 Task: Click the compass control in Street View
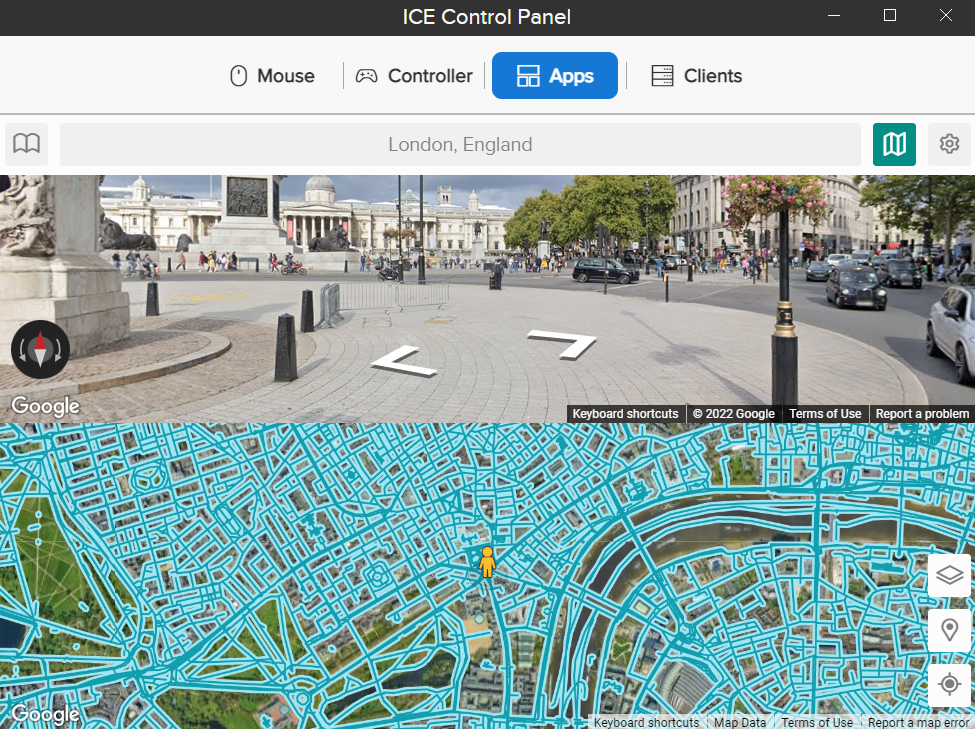[40, 349]
